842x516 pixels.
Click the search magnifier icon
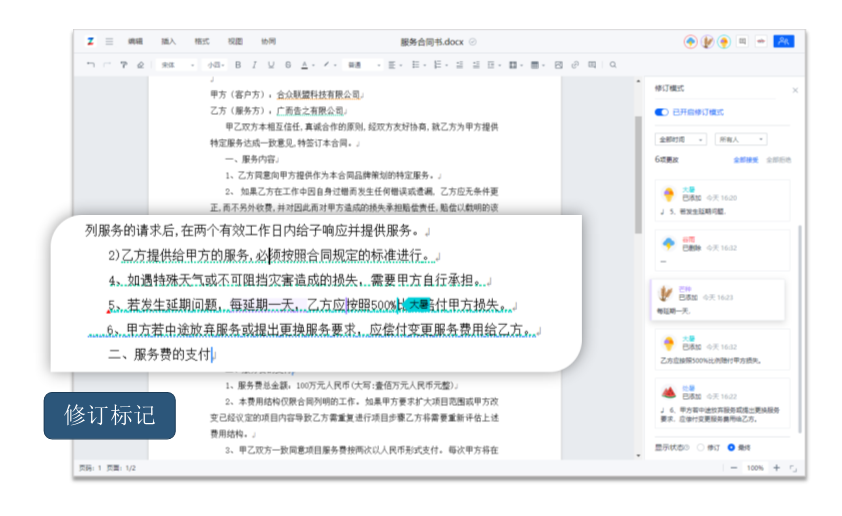point(613,65)
